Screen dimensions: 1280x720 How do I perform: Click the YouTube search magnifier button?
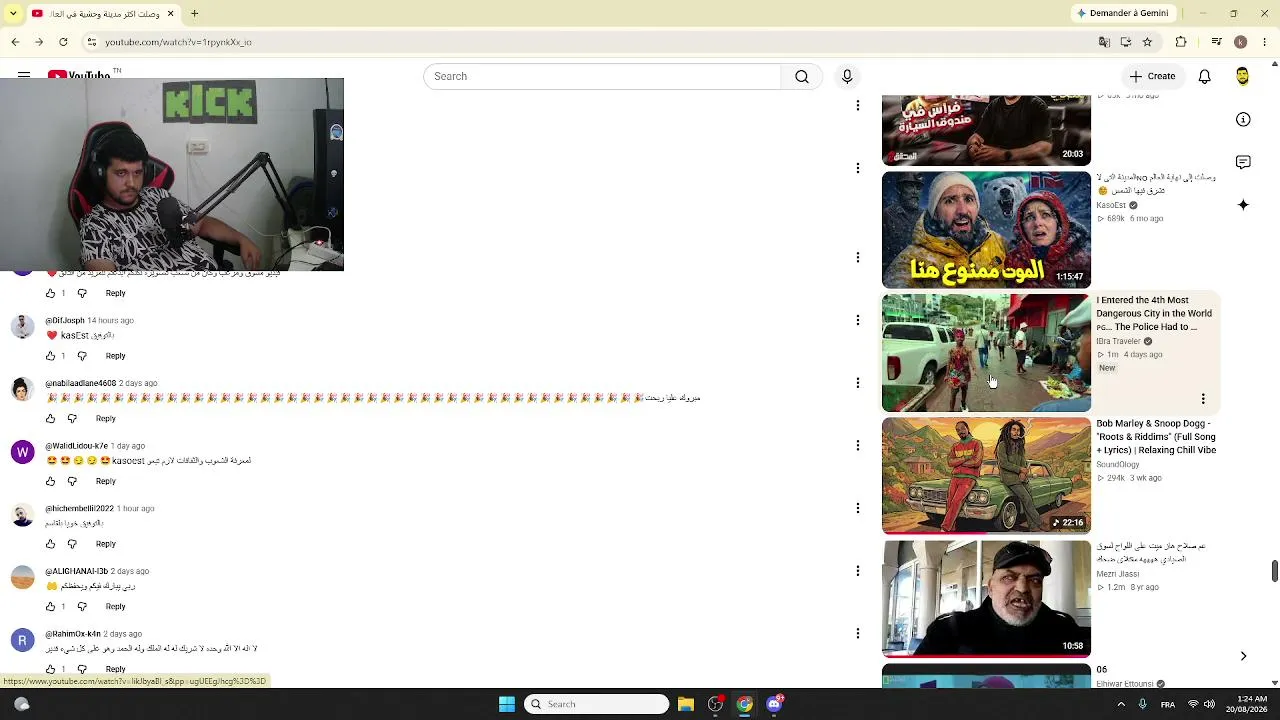click(x=802, y=77)
